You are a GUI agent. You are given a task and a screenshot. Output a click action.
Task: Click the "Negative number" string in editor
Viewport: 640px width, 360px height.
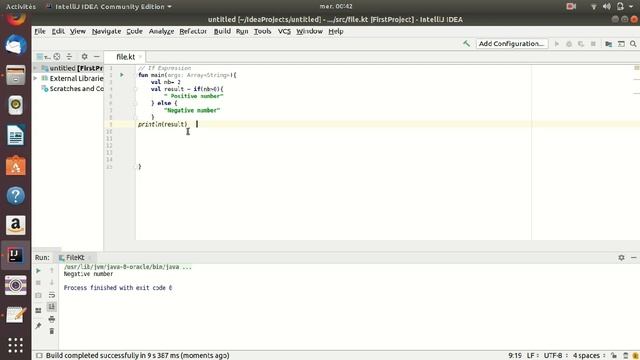coord(192,110)
